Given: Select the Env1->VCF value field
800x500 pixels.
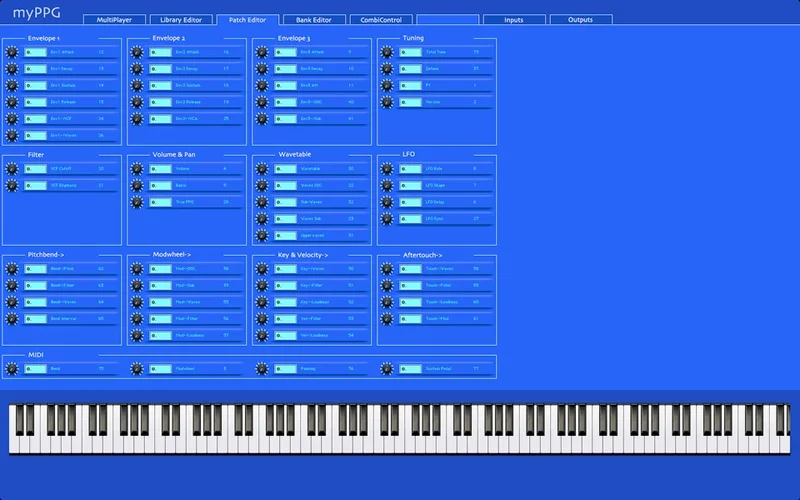Looking at the screenshot, I should coord(36,119).
